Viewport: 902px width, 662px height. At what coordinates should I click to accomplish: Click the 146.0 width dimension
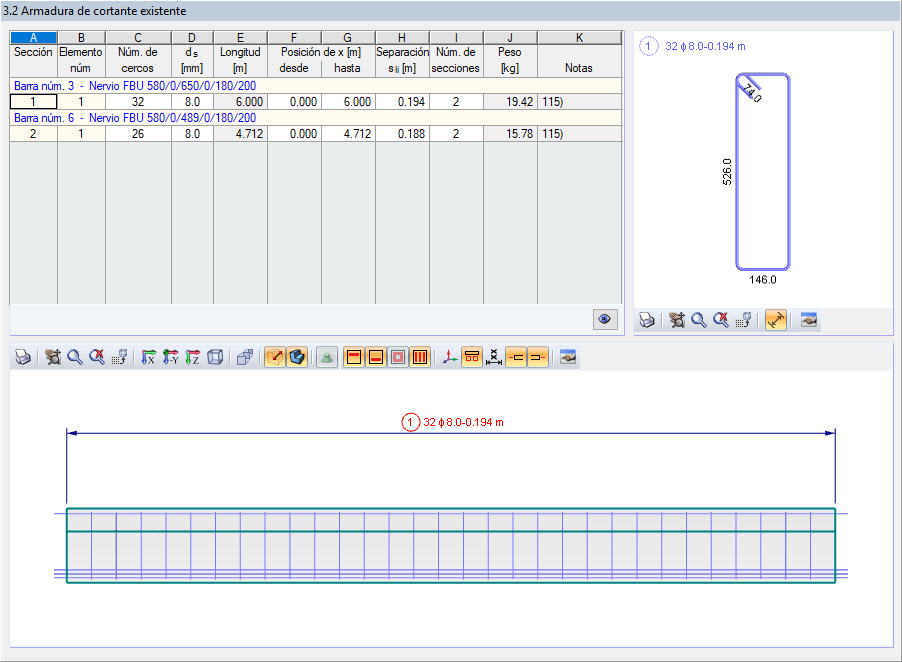[763, 280]
